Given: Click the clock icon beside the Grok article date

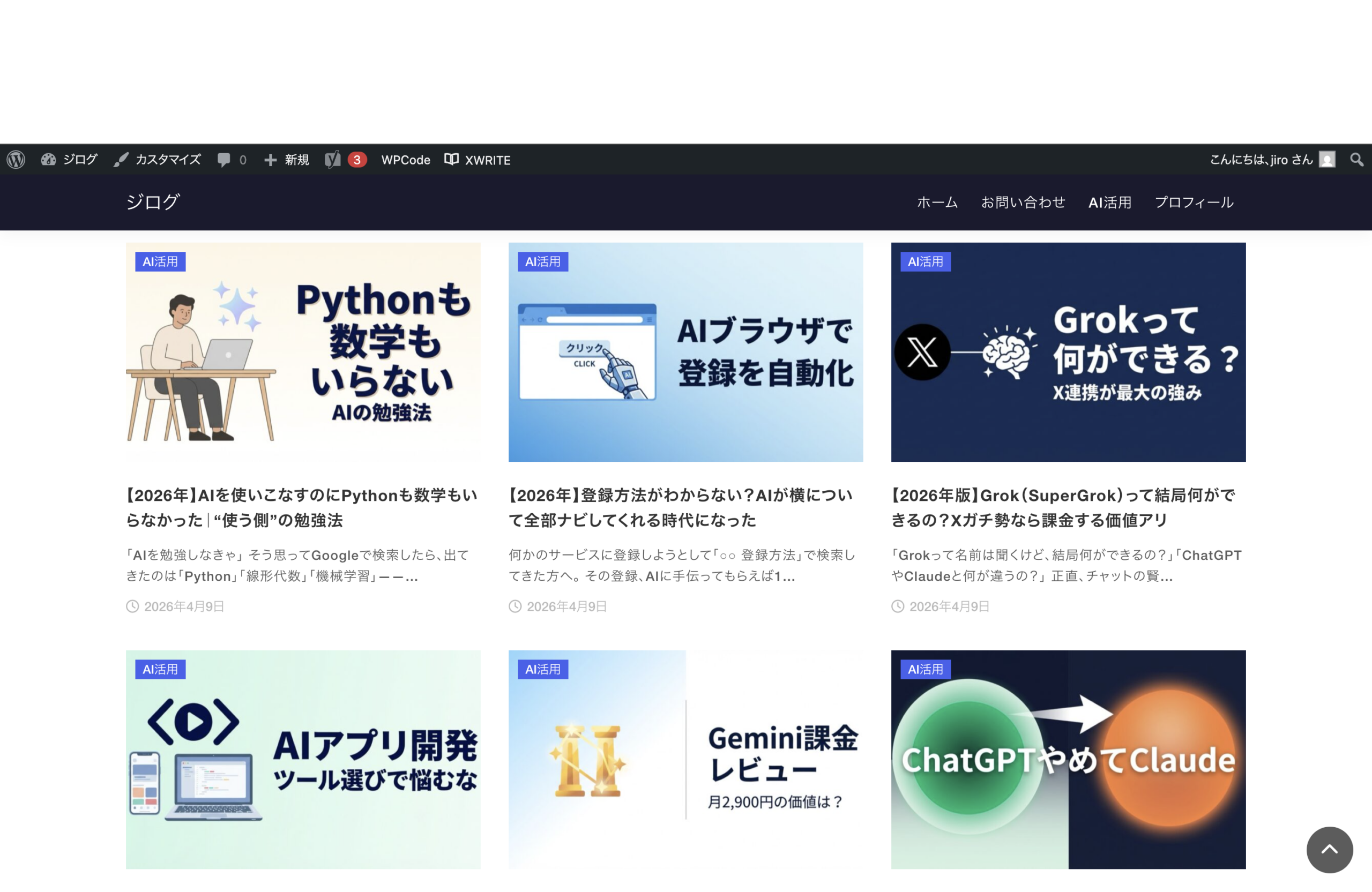Looking at the screenshot, I should (x=897, y=606).
